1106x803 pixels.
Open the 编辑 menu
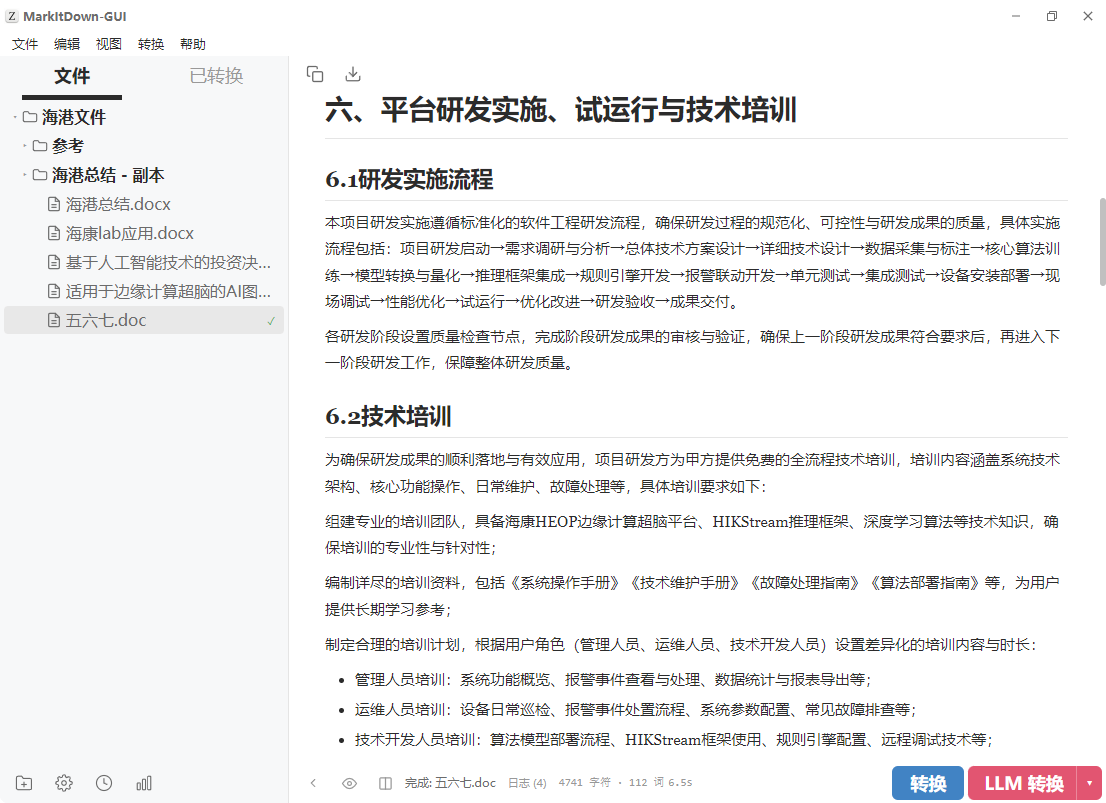[67, 44]
